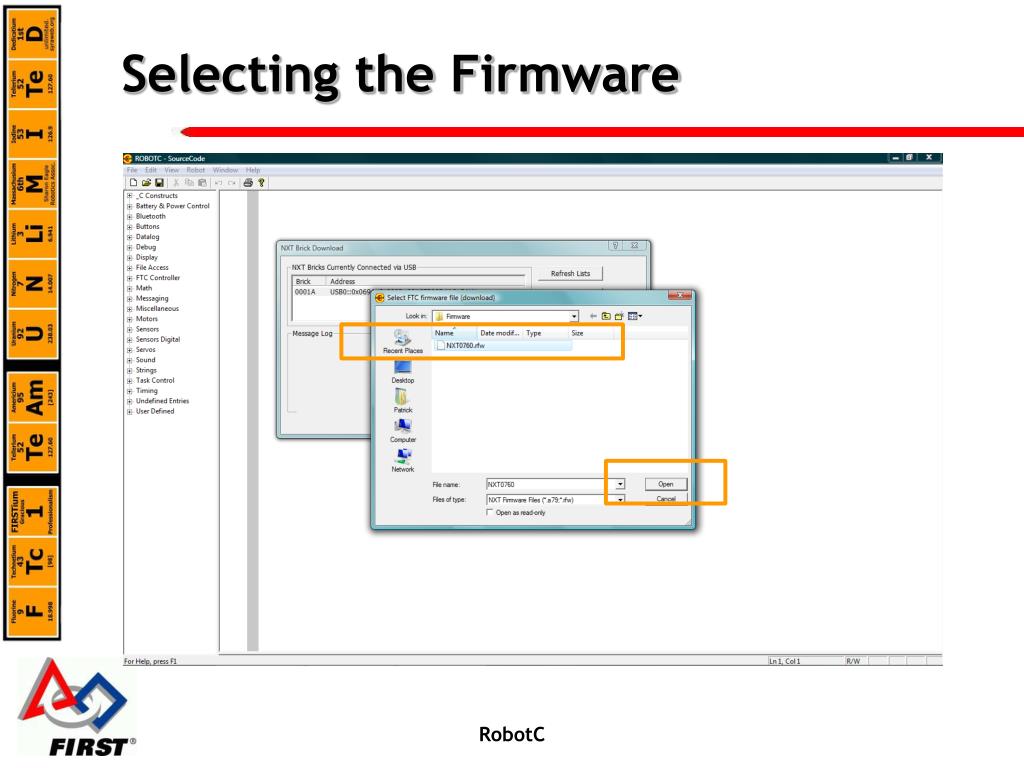Expand the Debug tree node
The height and width of the screenshot is (768, 1024).
(129, 248)
